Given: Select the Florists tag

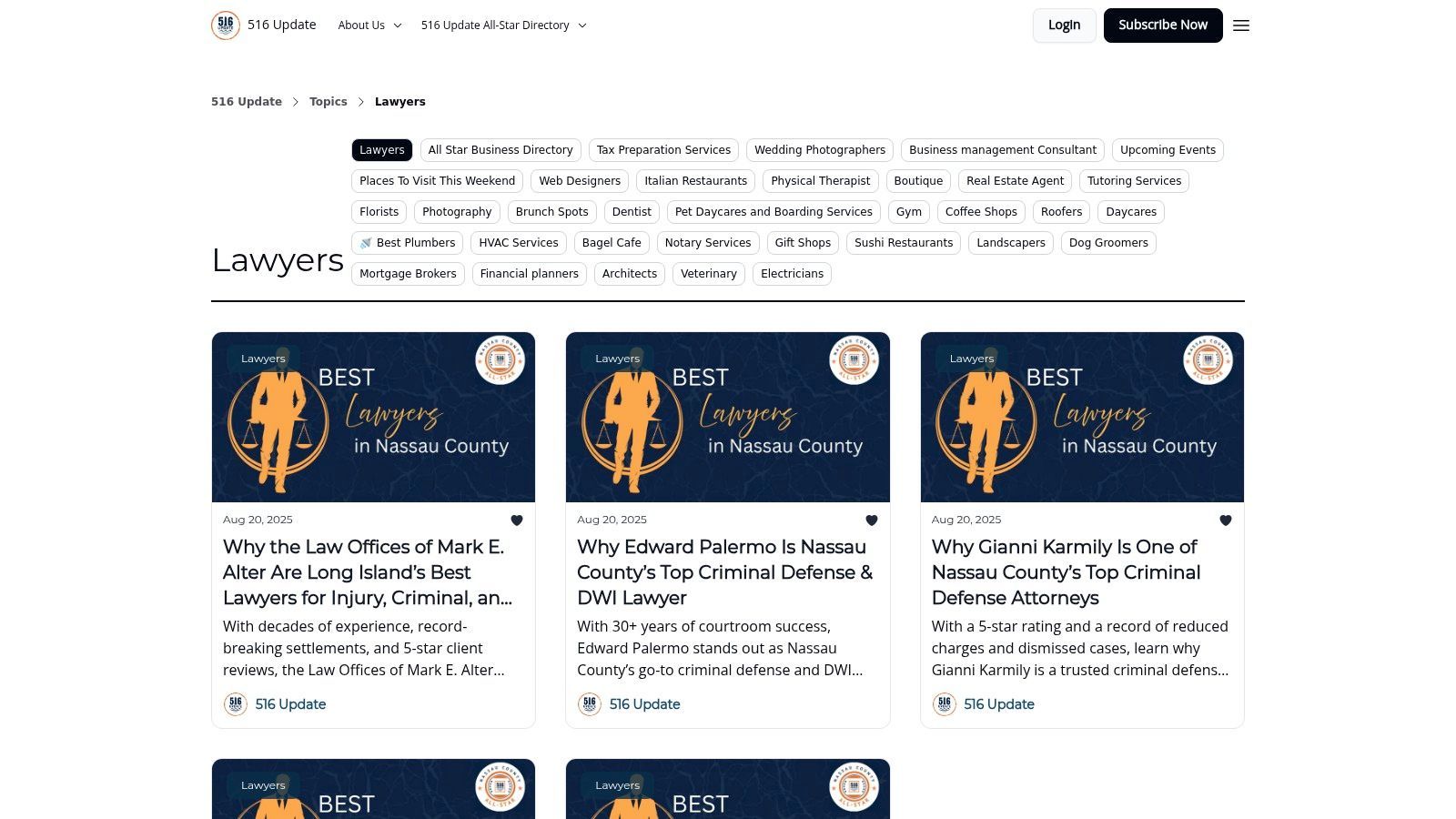Looking at the screenshot, I should (x=379, y=212).
